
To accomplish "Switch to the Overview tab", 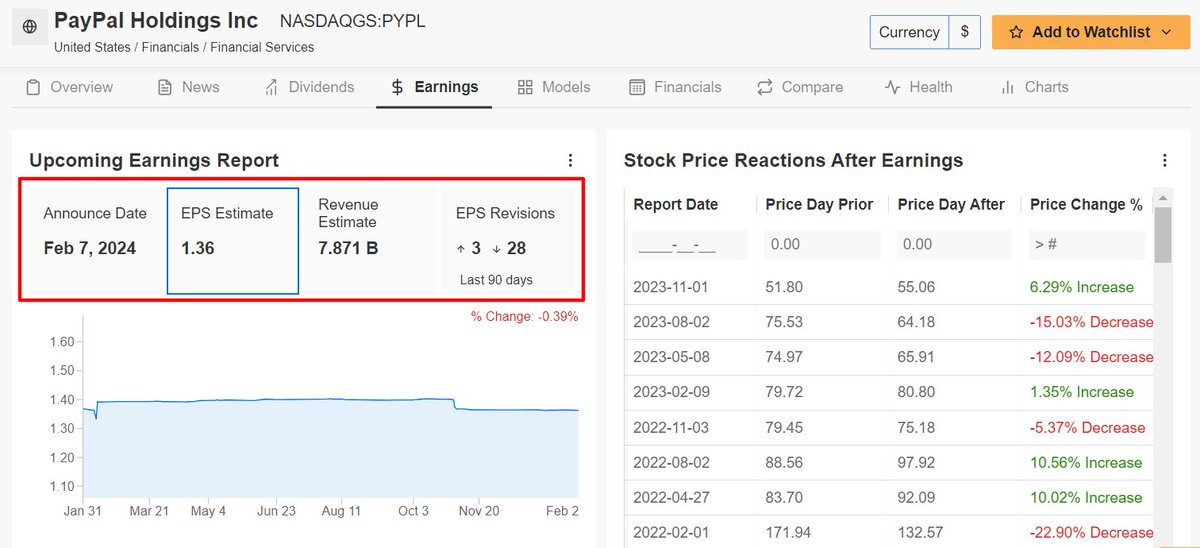I will click(x=69, y=87).
